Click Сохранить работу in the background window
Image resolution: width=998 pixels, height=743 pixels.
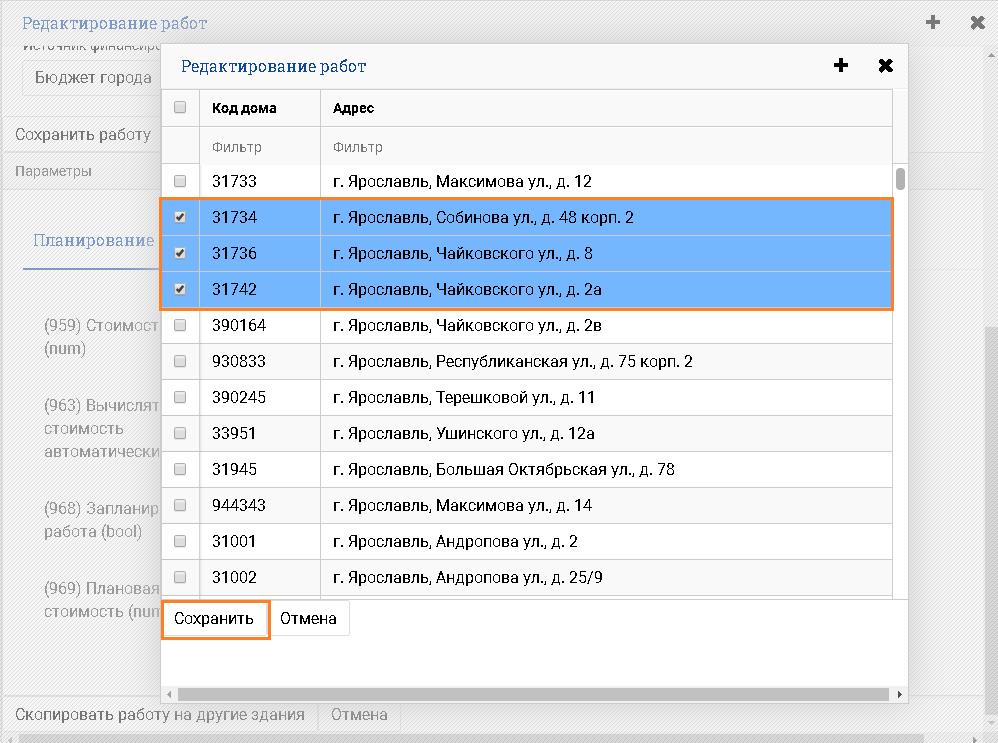83,134
